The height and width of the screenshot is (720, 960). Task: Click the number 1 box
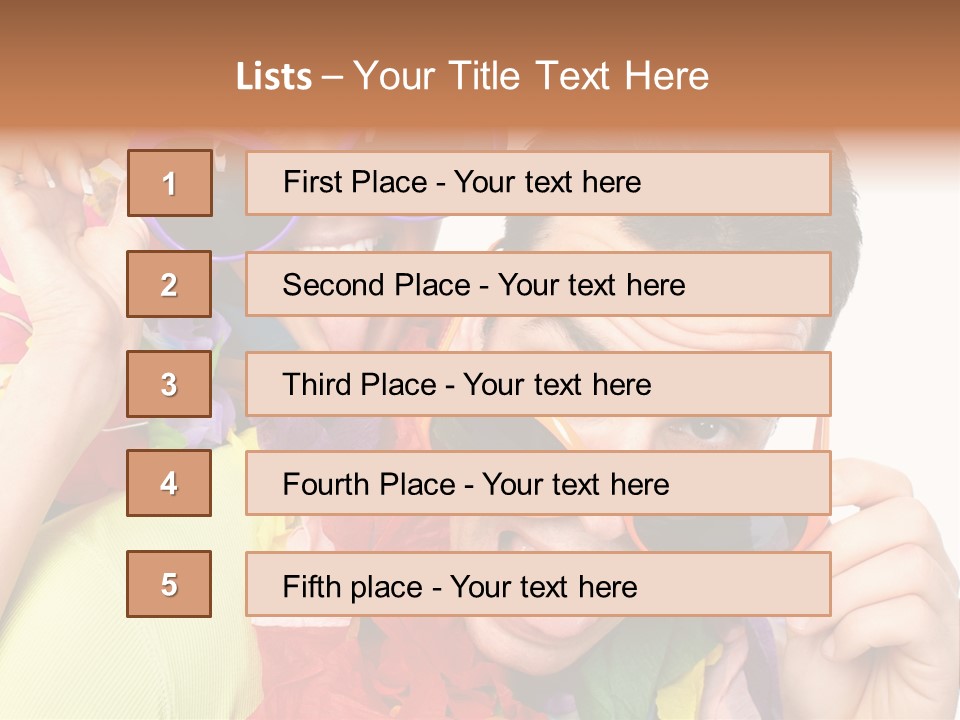pyautogui.click(x=170, y=183)
